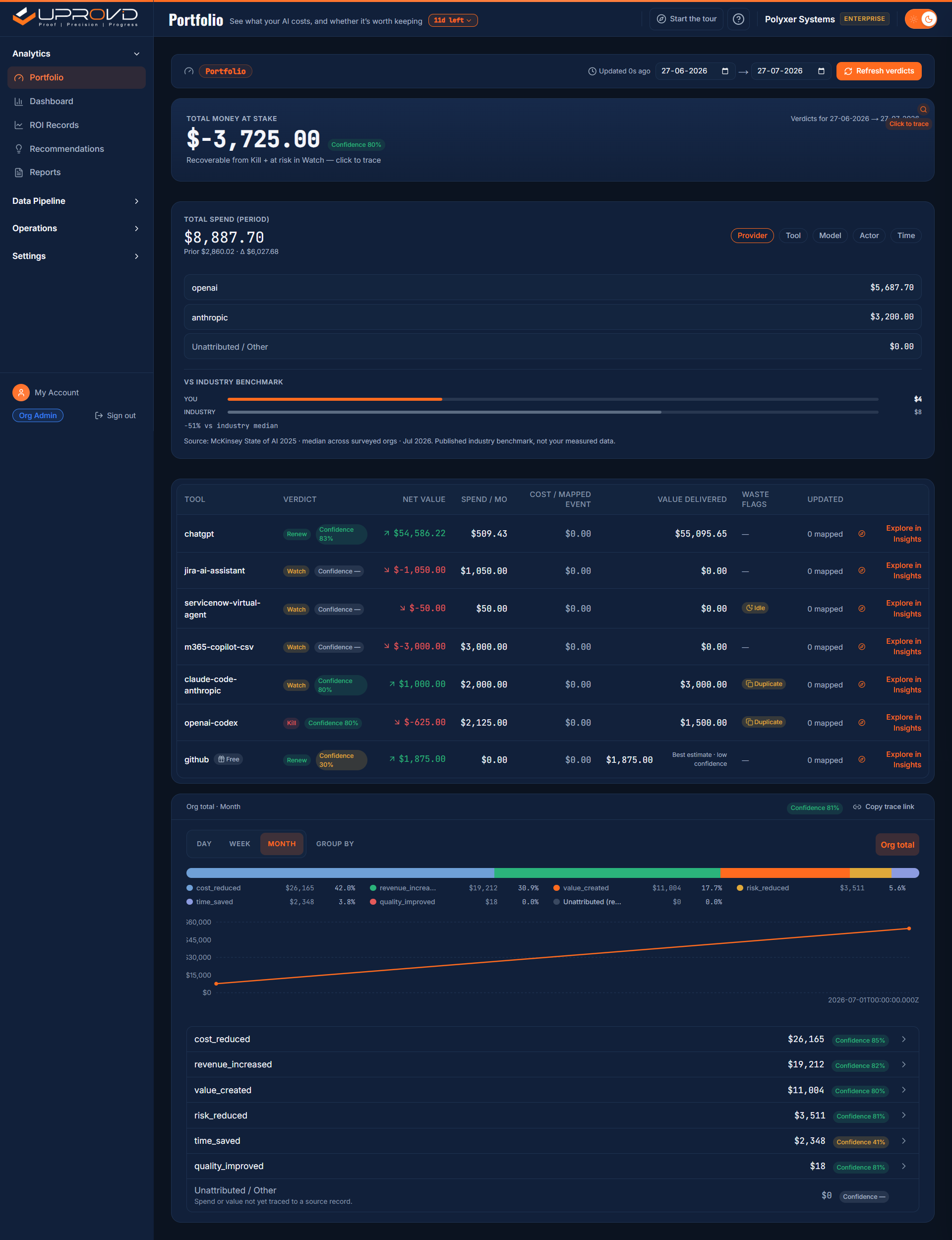Open start date picker 27-06-2026
Image resolution: width=952 pixels, height=1240 pixels.
[x=695, y=71]
